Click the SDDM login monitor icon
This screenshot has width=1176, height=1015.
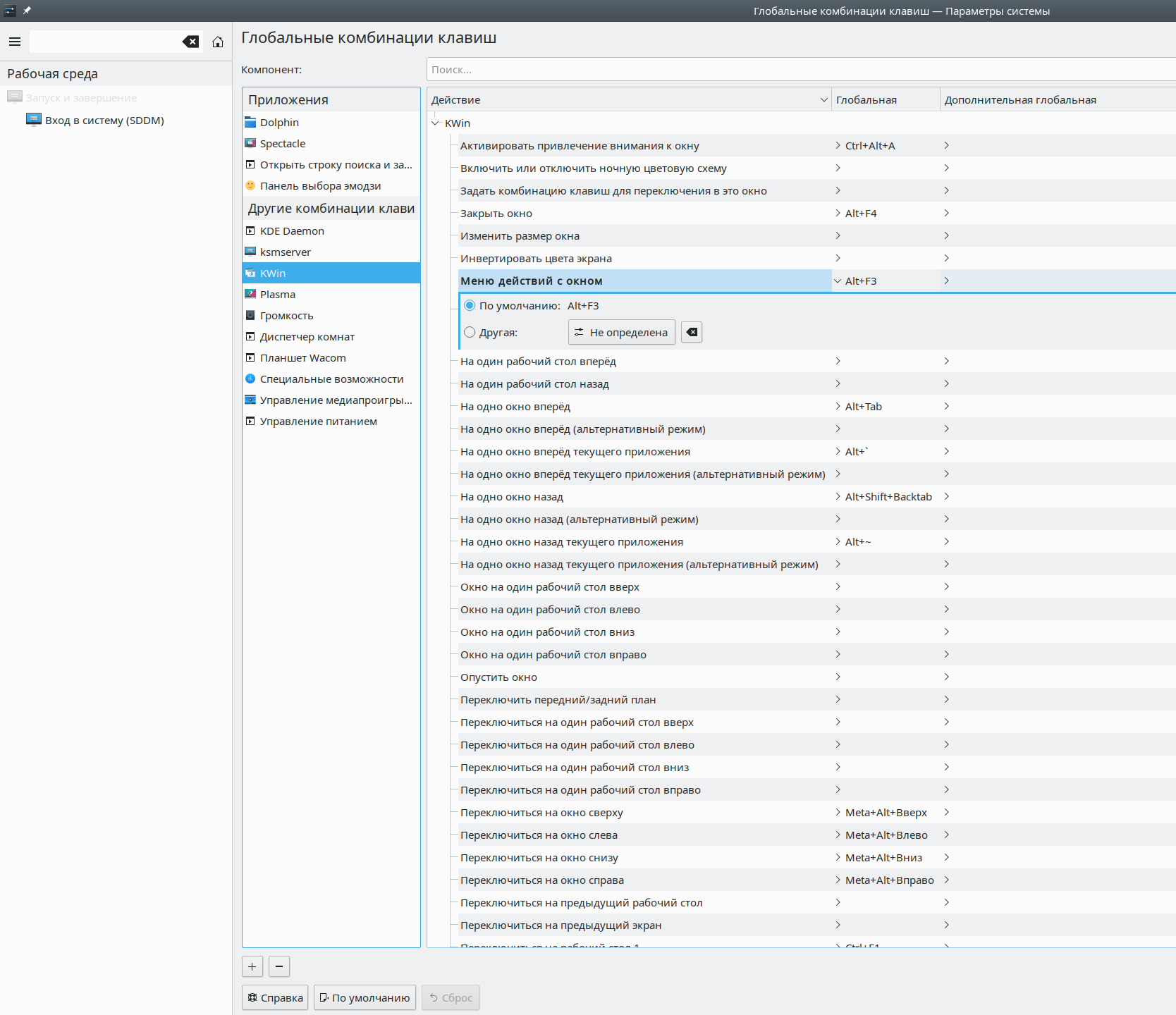click(33, 120)
